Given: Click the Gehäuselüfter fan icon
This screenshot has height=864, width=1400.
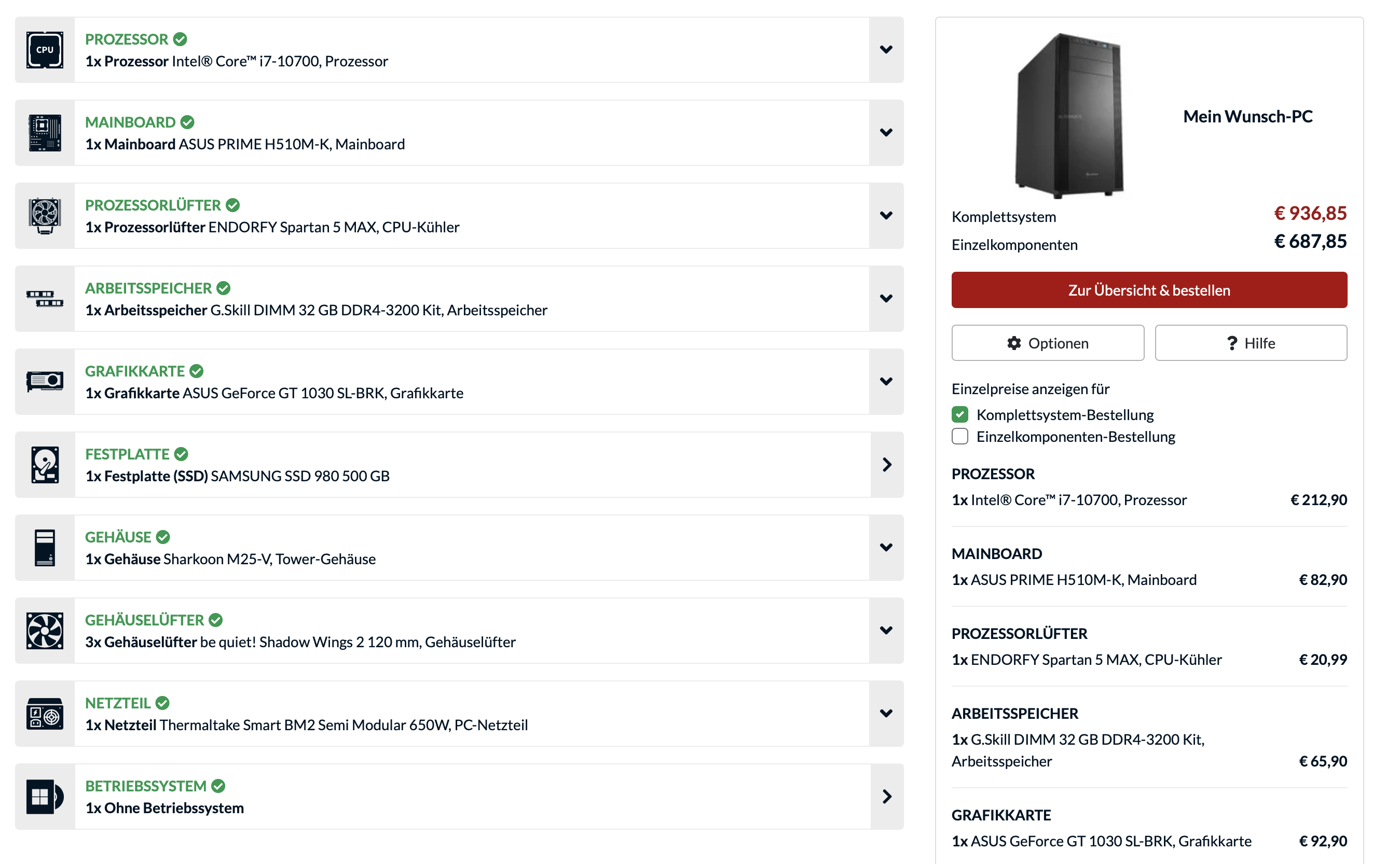Looking at the screenshot, I should pyautogui.click(x=45, y=630).
